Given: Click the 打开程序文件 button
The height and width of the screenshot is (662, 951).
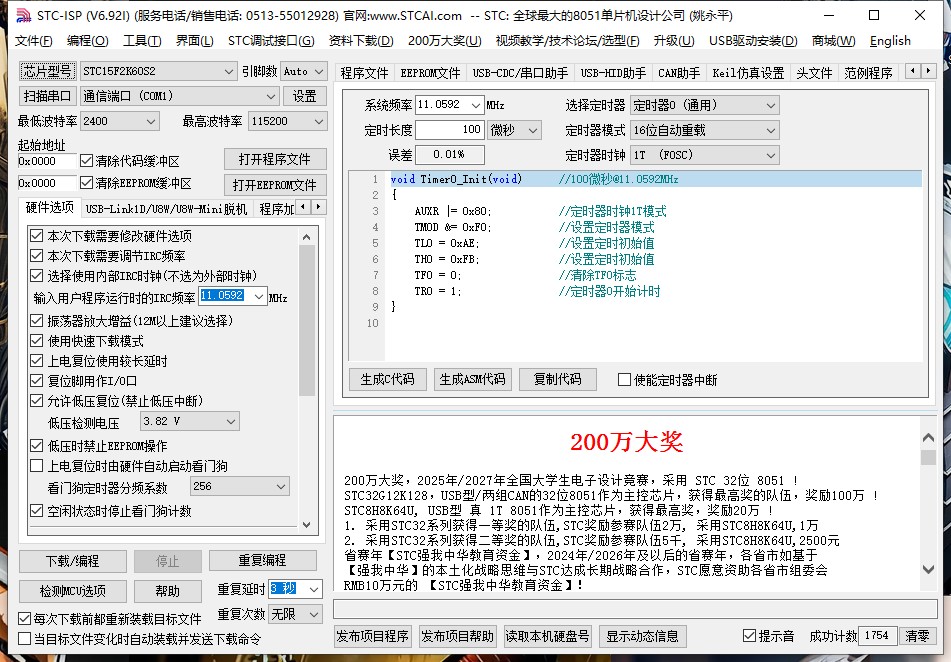Looking at the screenshot, I should click(x=275, y=159).
